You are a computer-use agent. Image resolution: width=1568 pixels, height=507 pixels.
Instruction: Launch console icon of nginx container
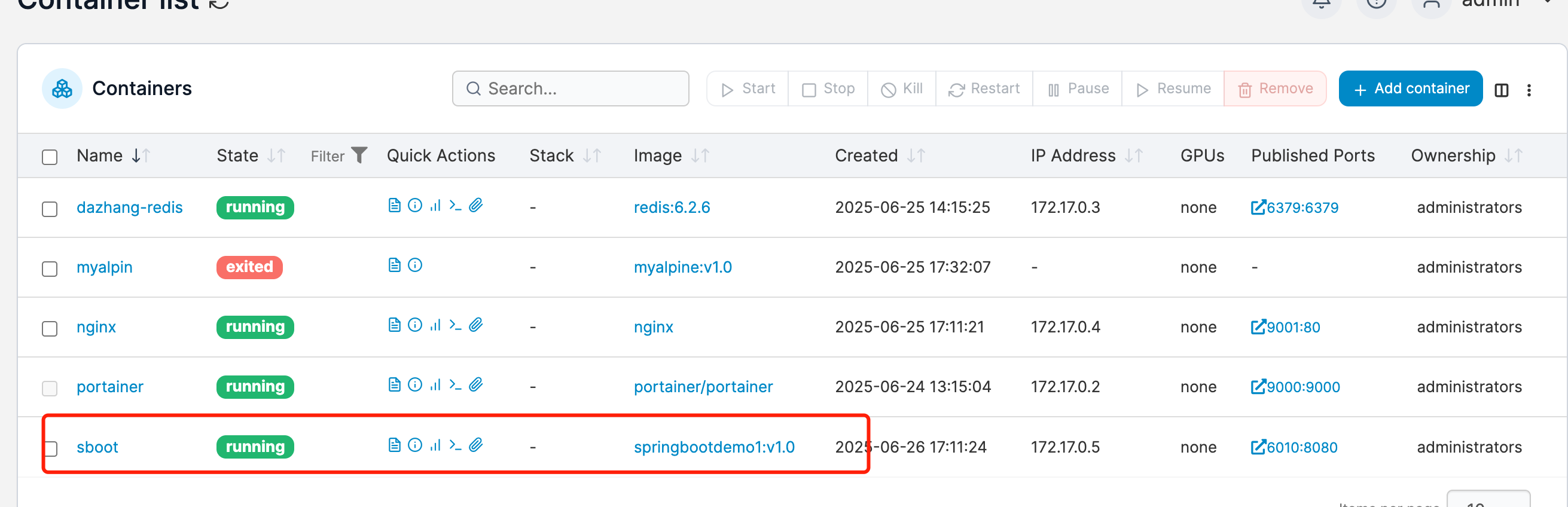[455, 325]
